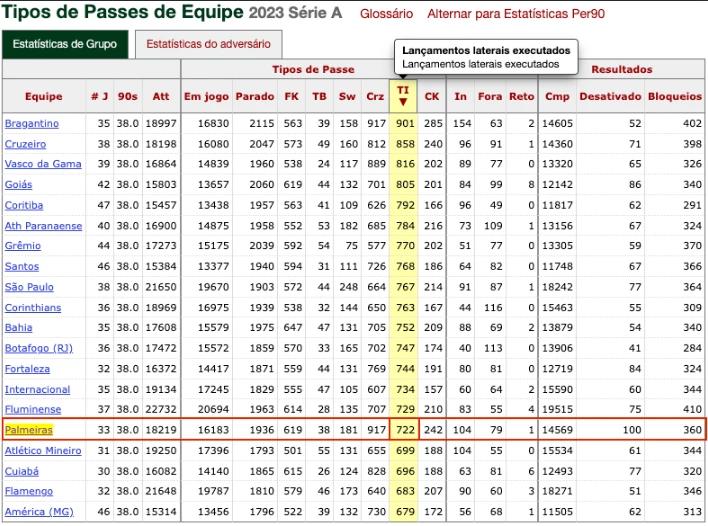Sort by Att column header
Image resolution: width=708 pixels, height=526 pixels.
[x=161, y=97]
